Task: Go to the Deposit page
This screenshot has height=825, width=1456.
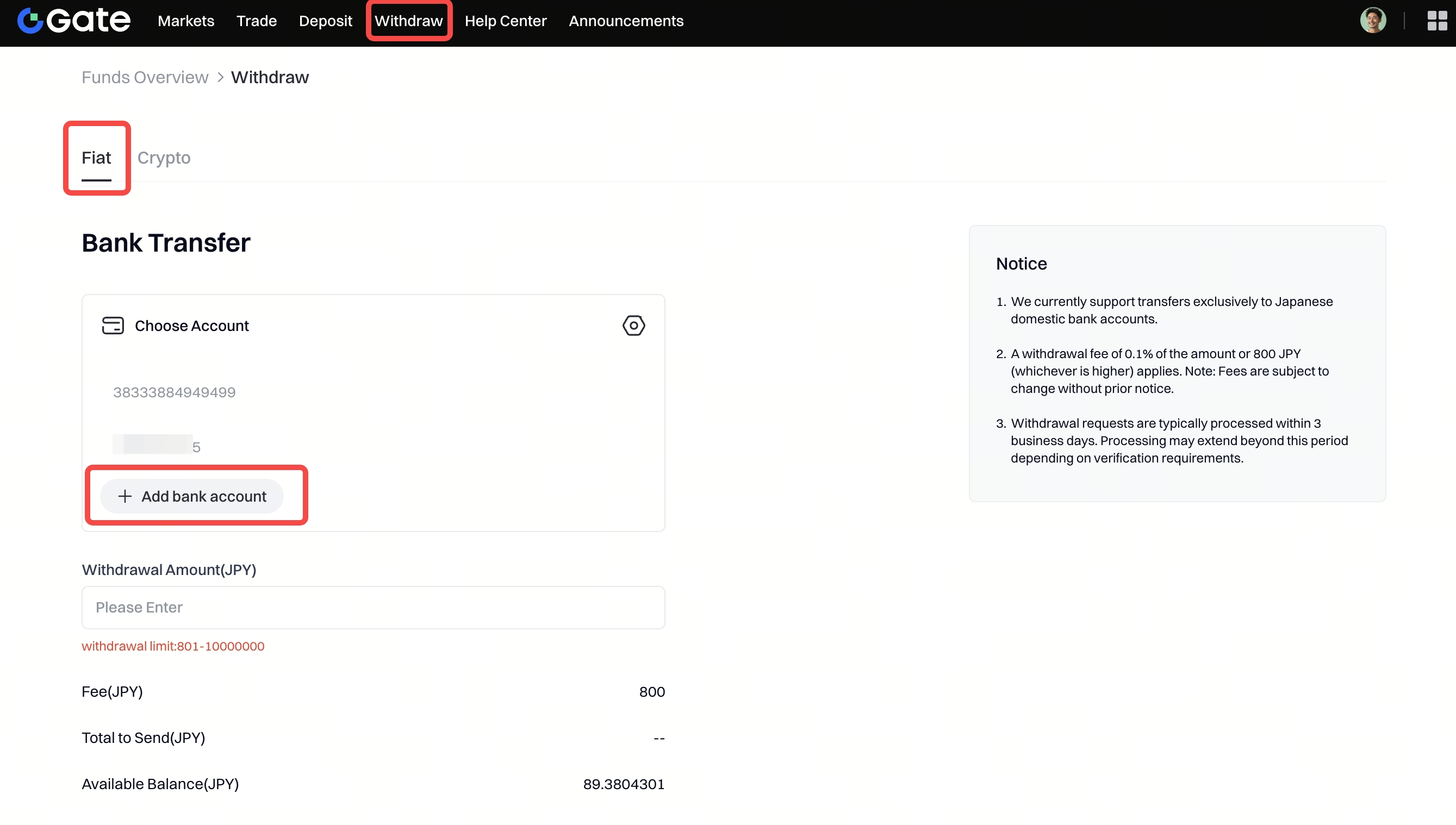Action: pos(325,21)
